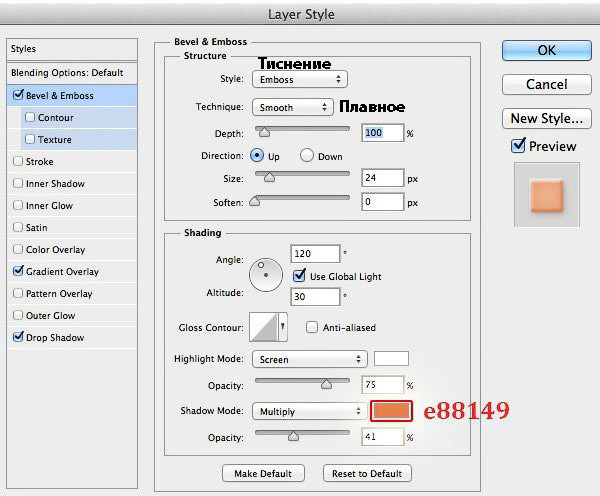Click the angle dial control
Viewport: 600px width, 496px height.
click(x=266, y=275)
